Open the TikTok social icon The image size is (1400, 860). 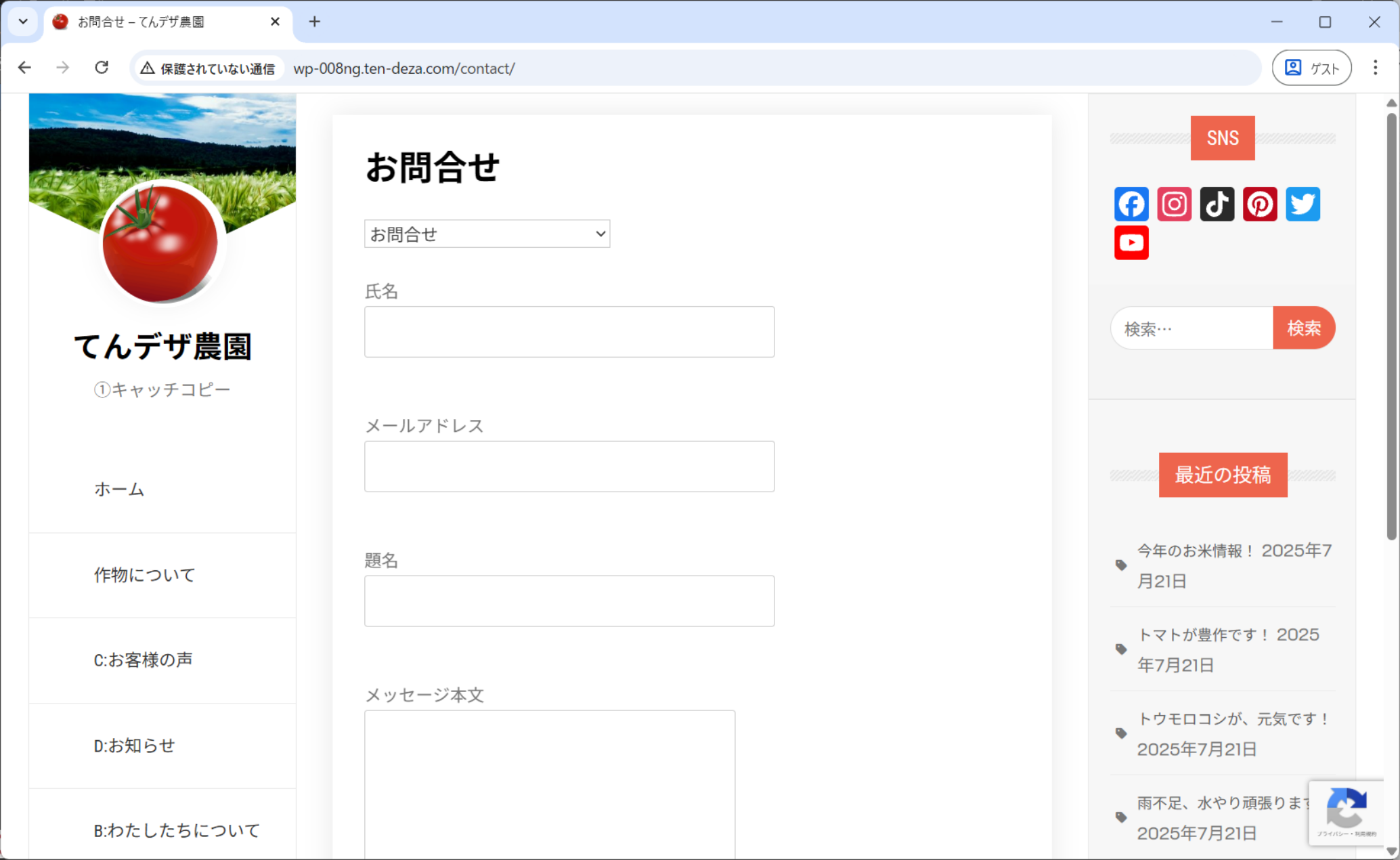point(1217,204)
